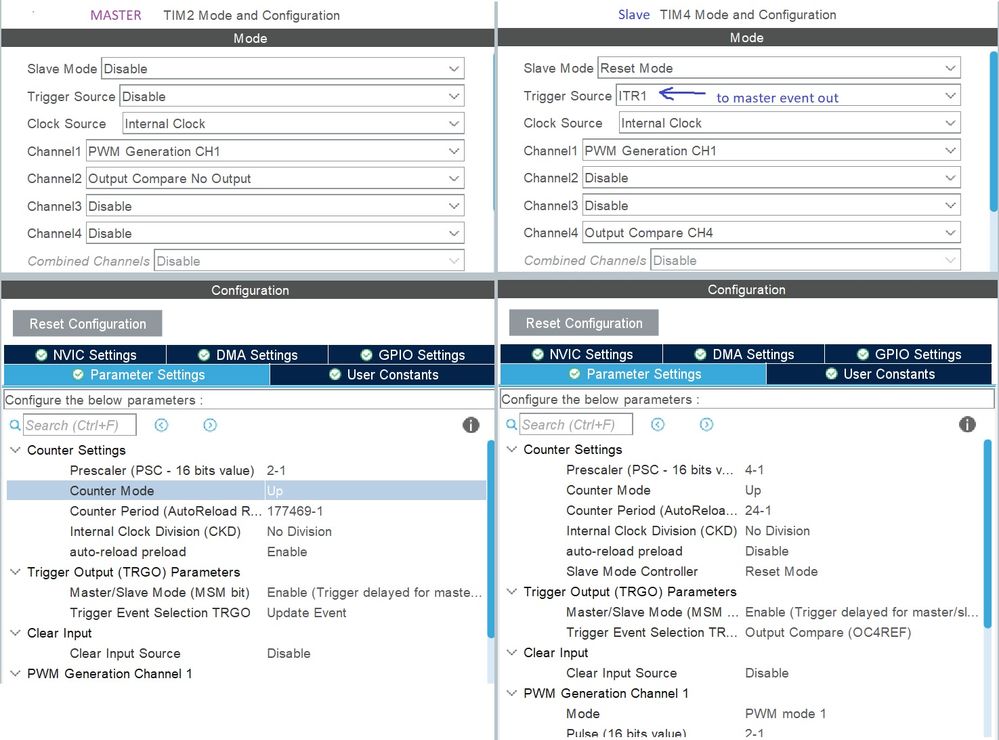
Task: Click the next search result arrow in TIM2 panel
Action: 210,424
